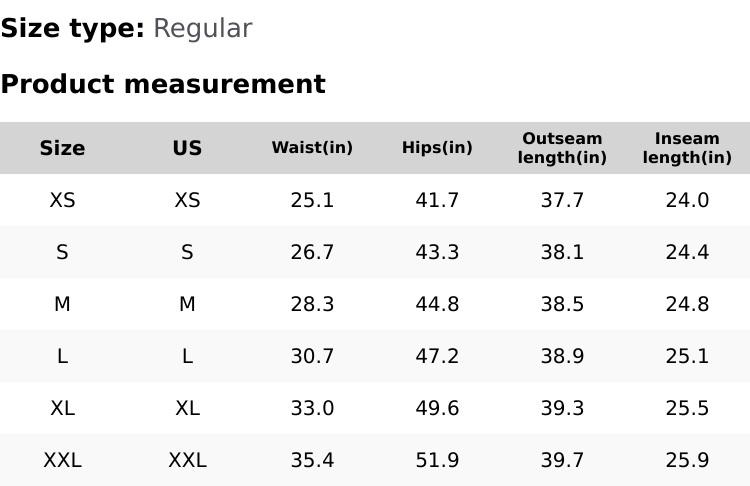750x486 pixels.
Task: Click the "Inseam length(in)" header
Action: 687,148
